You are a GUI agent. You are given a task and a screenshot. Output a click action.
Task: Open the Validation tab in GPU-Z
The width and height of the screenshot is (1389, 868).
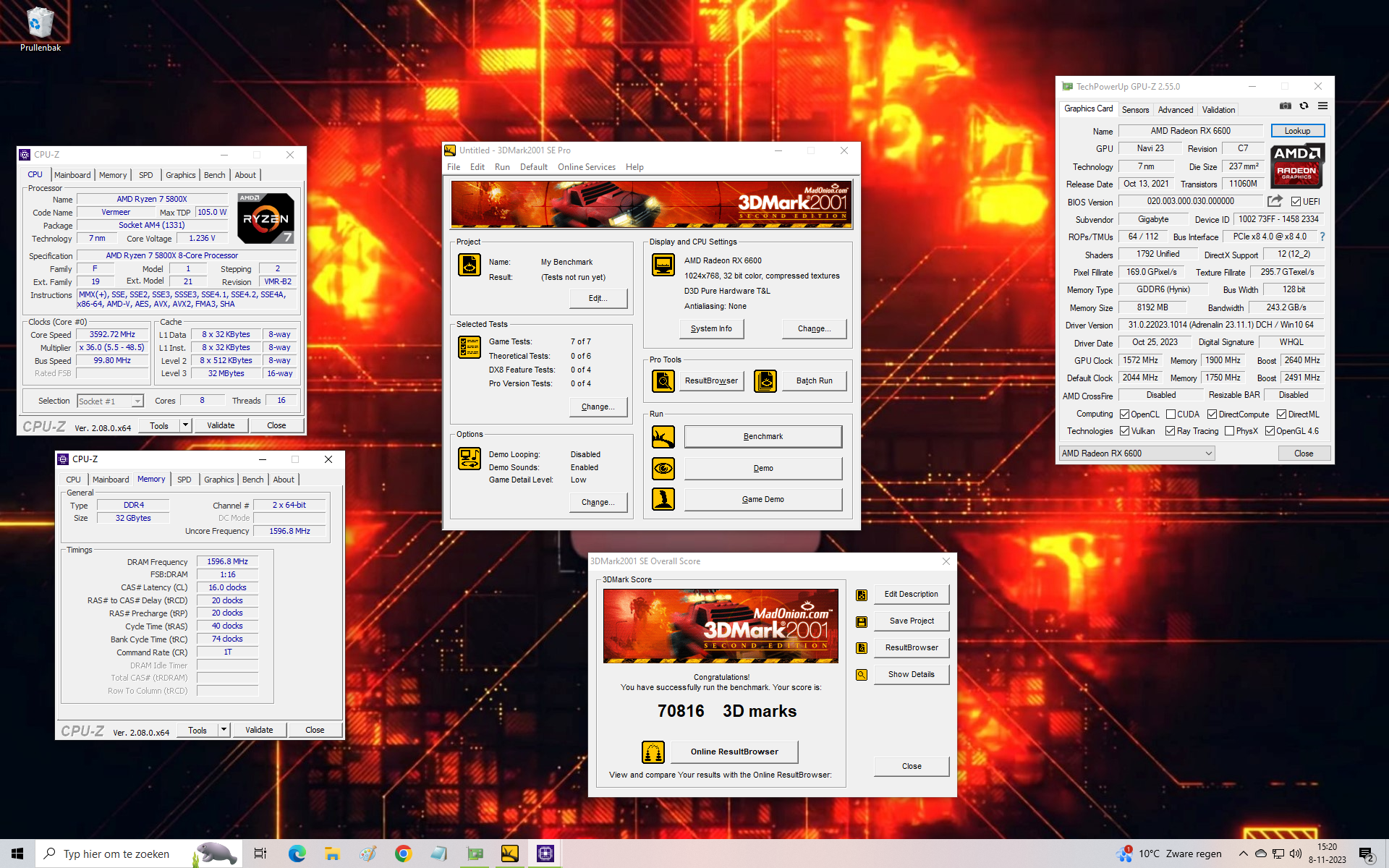1218,110
